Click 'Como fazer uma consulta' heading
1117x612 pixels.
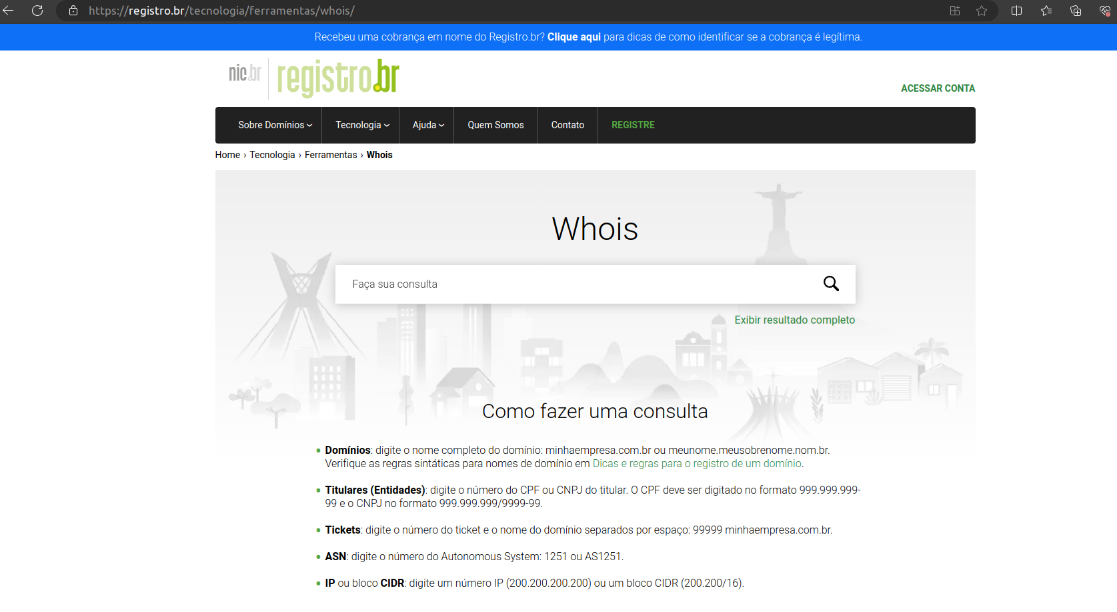tap(595, 411)
